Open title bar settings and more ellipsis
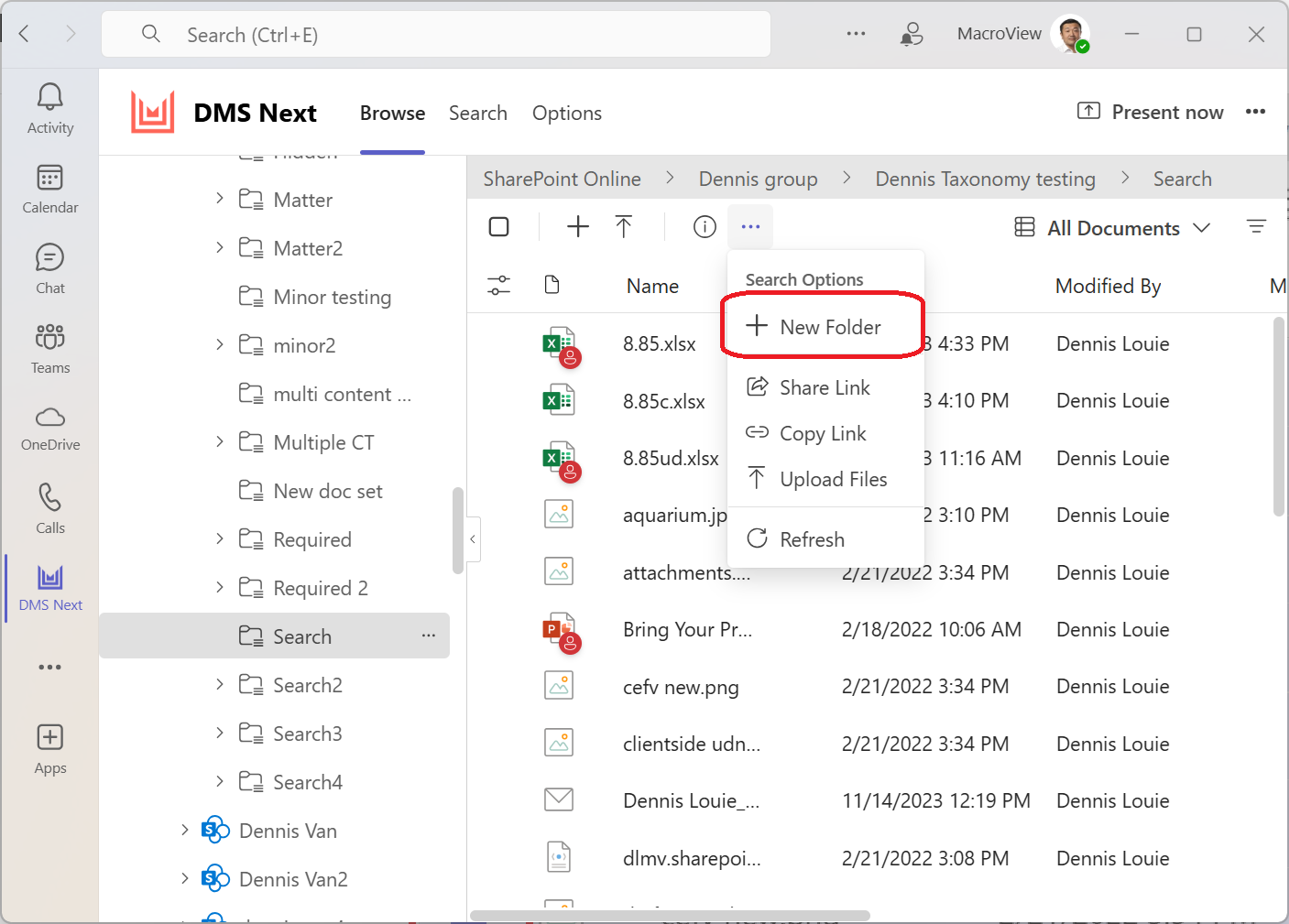The image size is (1289, 924). click(856, 34)
